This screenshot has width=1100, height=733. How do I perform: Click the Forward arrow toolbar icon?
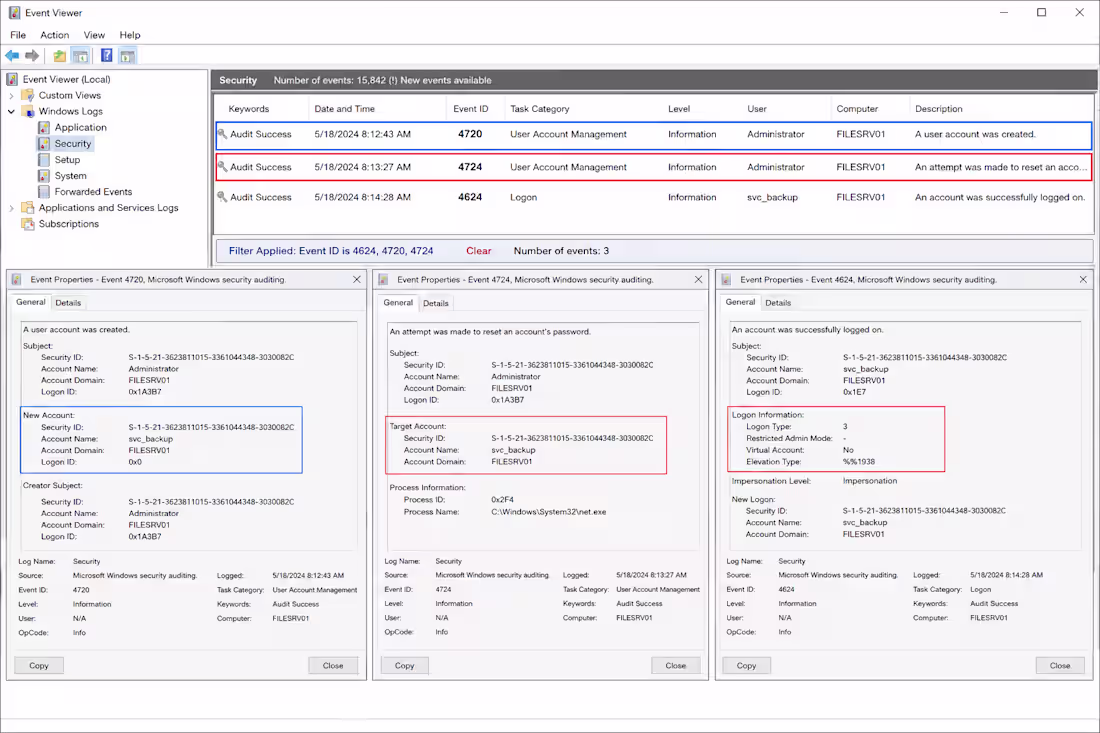coord(32,55)
